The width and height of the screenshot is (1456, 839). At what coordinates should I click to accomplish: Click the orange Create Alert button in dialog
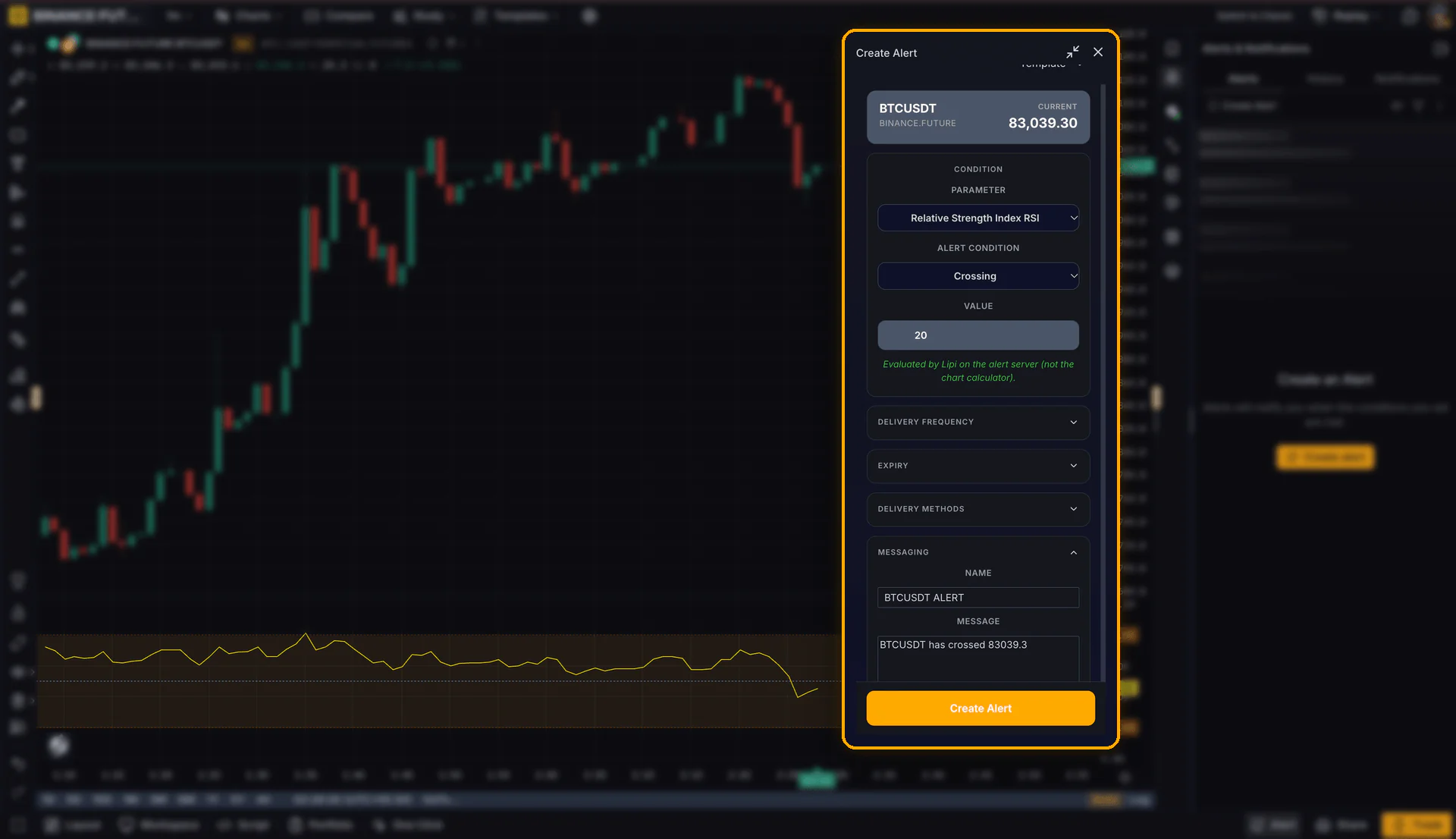pos(981,709)
